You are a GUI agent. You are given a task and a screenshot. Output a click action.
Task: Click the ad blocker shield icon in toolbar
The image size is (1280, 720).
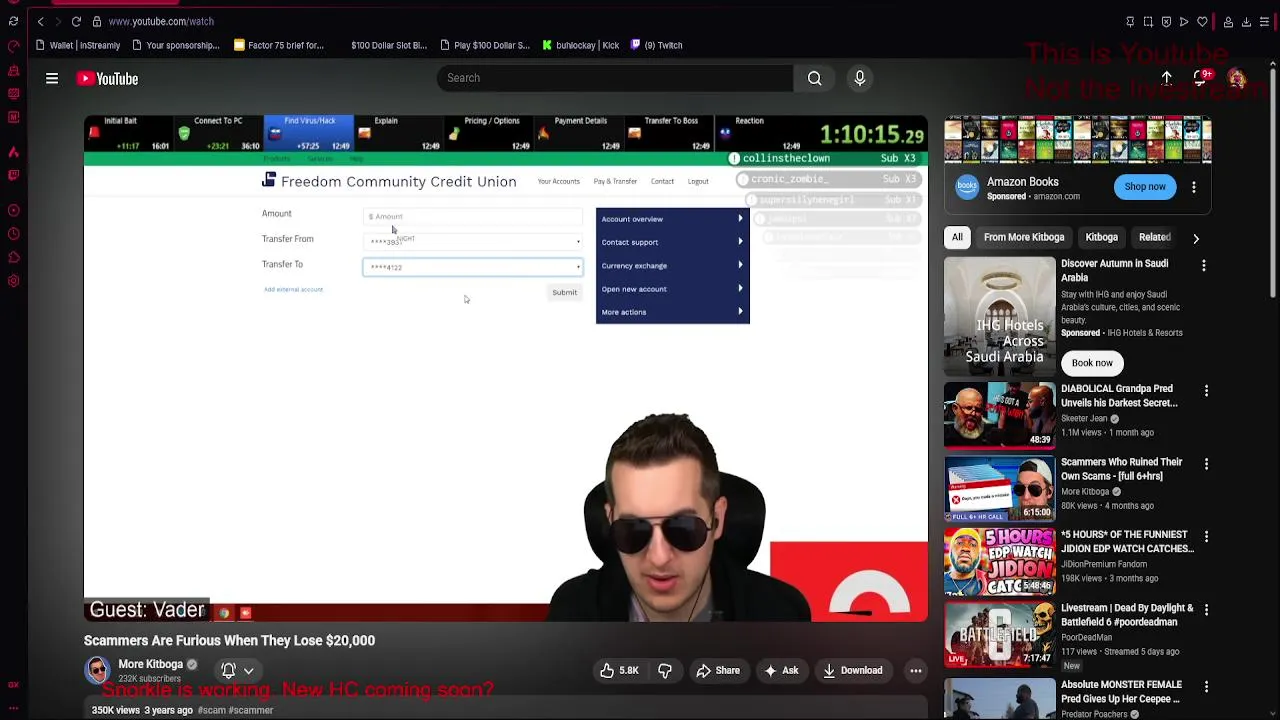coord(1166,21)
